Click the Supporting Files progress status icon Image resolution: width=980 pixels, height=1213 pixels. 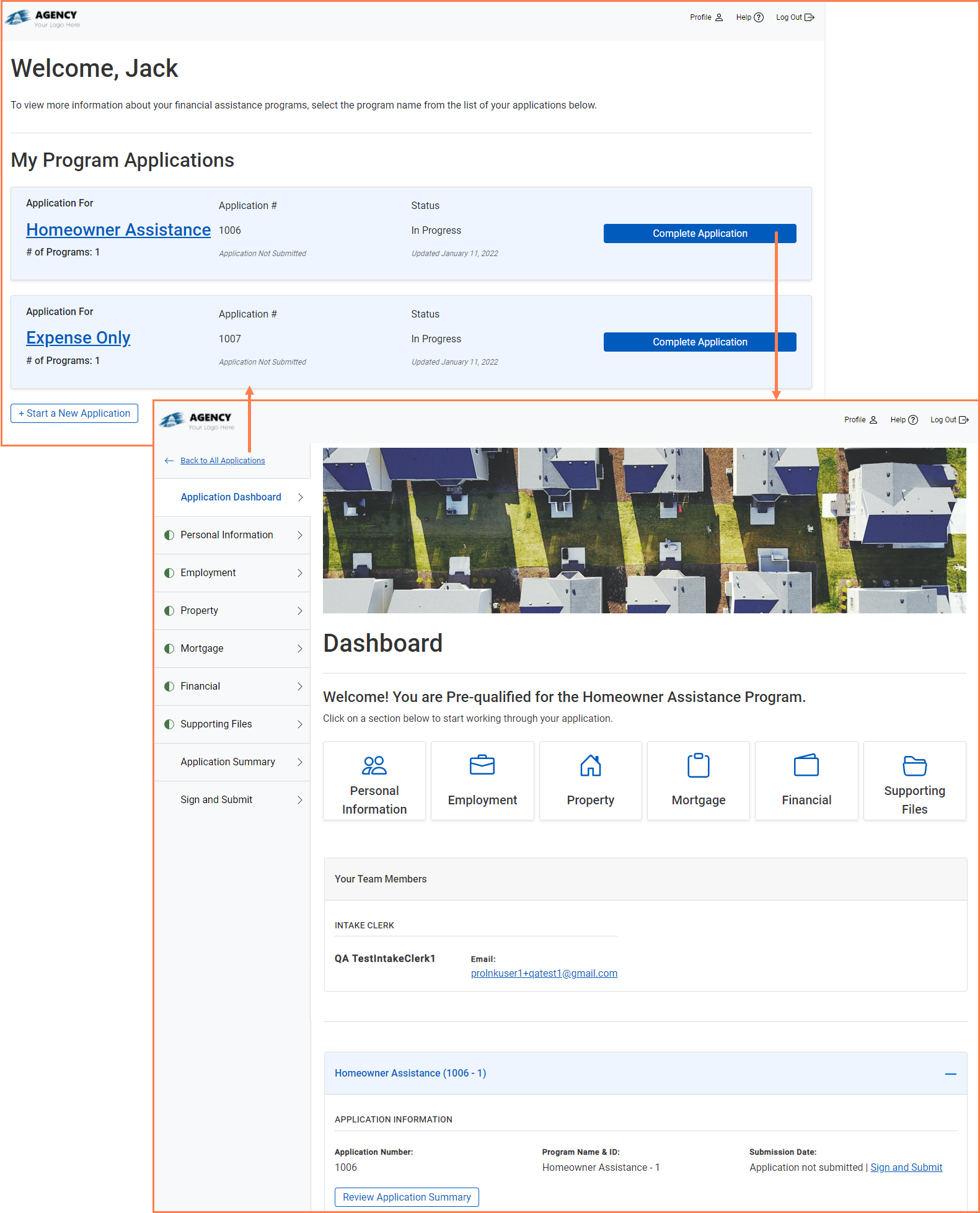point(169,724)
